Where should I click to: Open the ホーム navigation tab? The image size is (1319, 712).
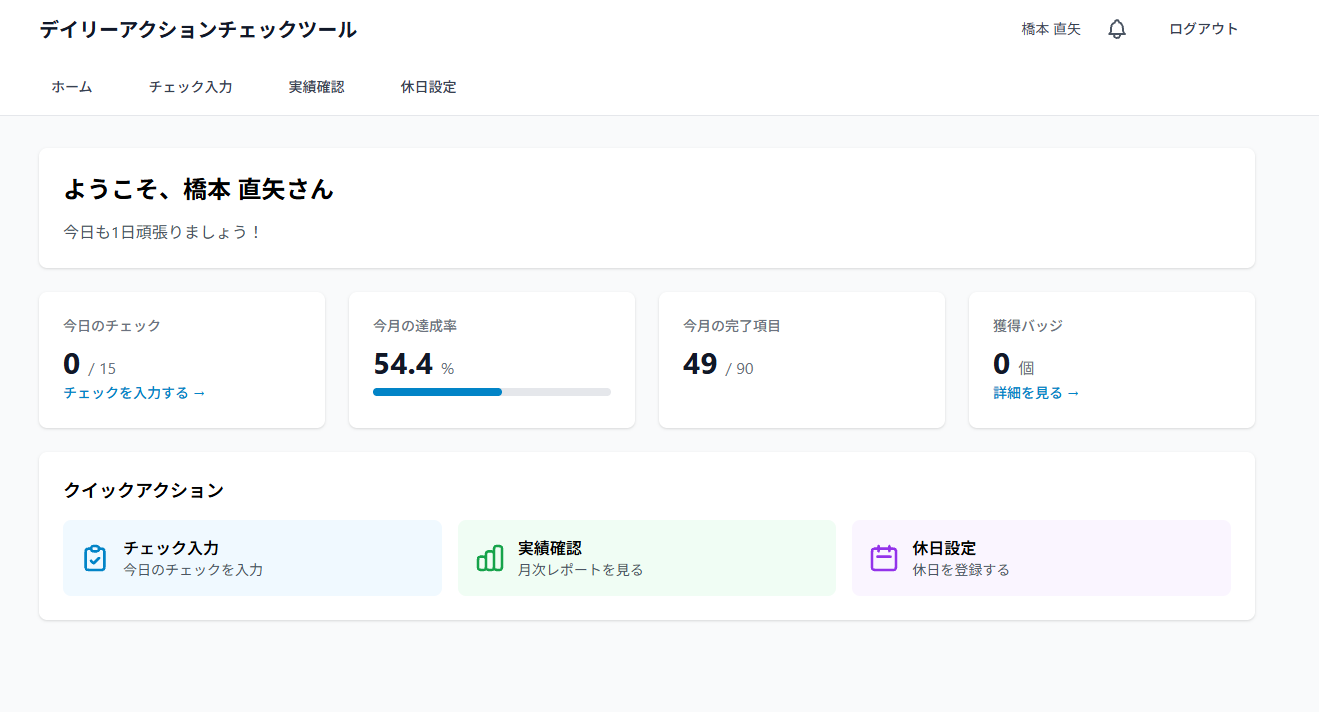[72, 87]
